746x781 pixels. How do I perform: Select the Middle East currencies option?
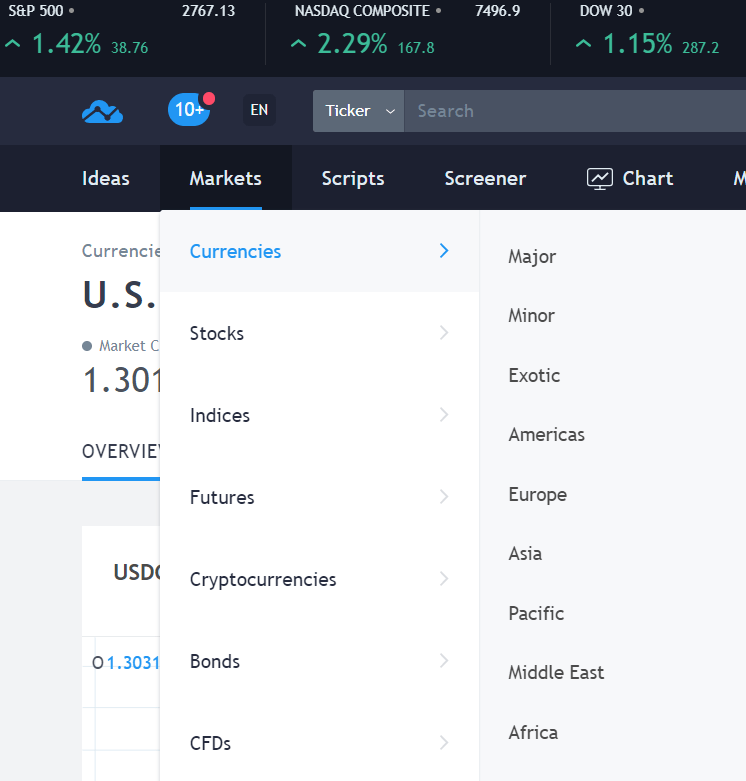tap(556, 673)
